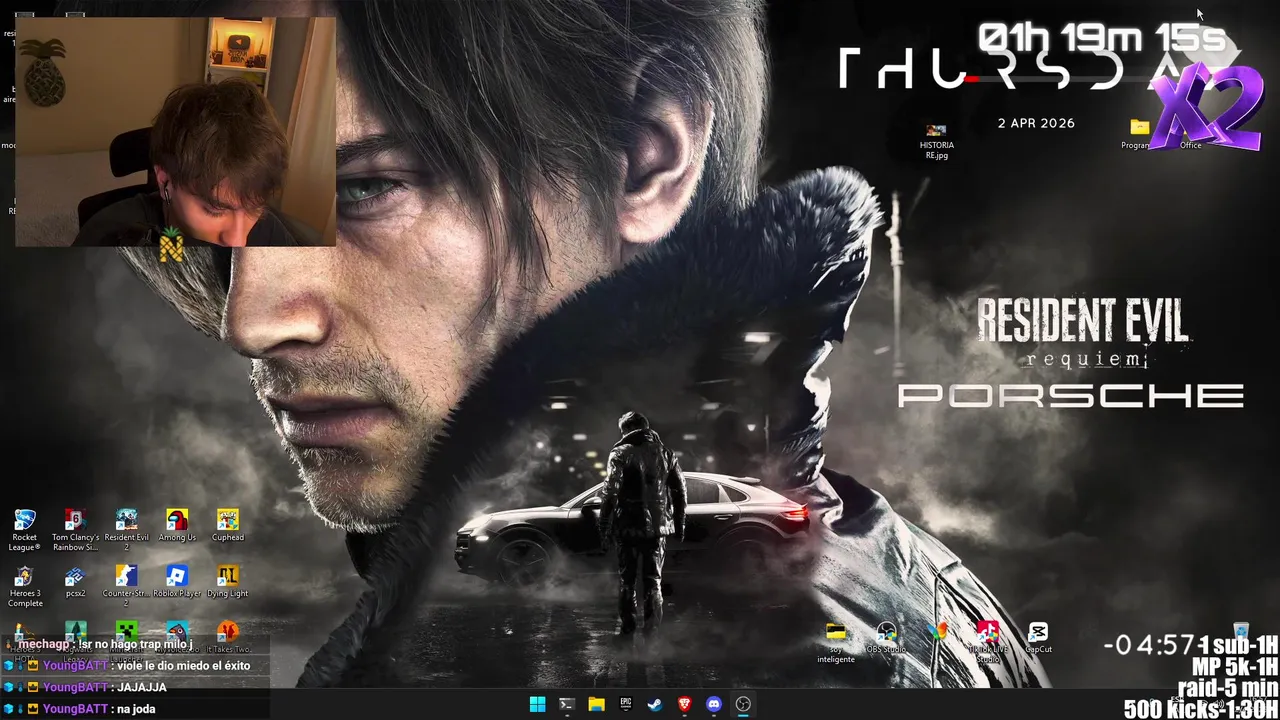Open File Explorer from the taskbar
1280x720 pixels.
pos(596,704)
